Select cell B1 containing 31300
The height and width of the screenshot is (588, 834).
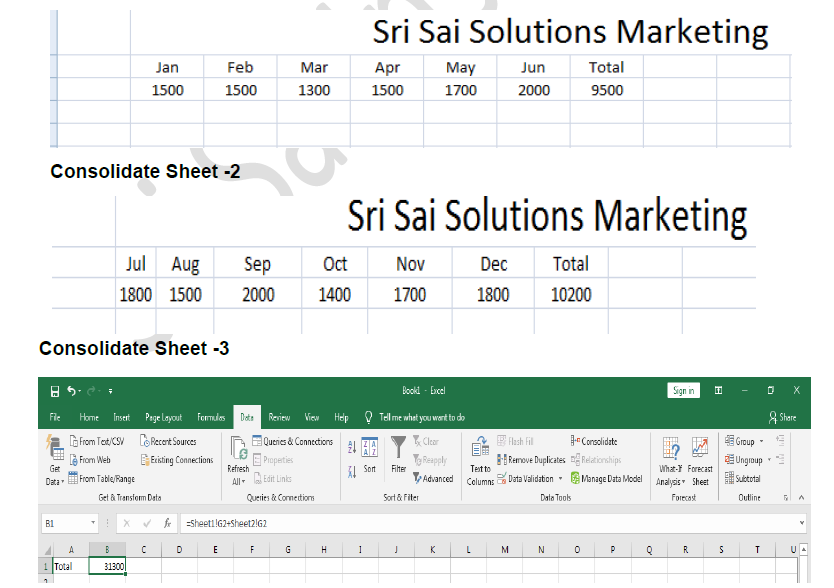click(x=107, y=566)
